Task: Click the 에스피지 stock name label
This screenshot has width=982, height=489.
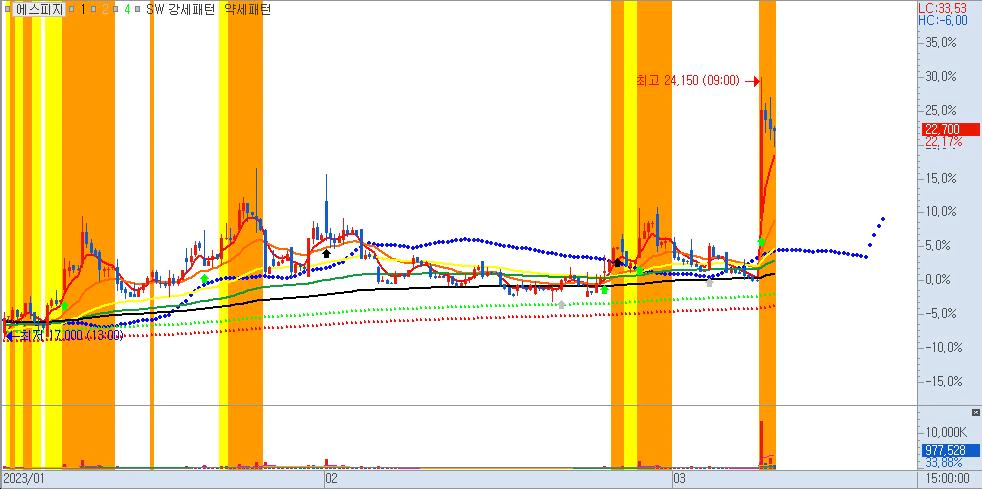Action: [x=39, y=9]
